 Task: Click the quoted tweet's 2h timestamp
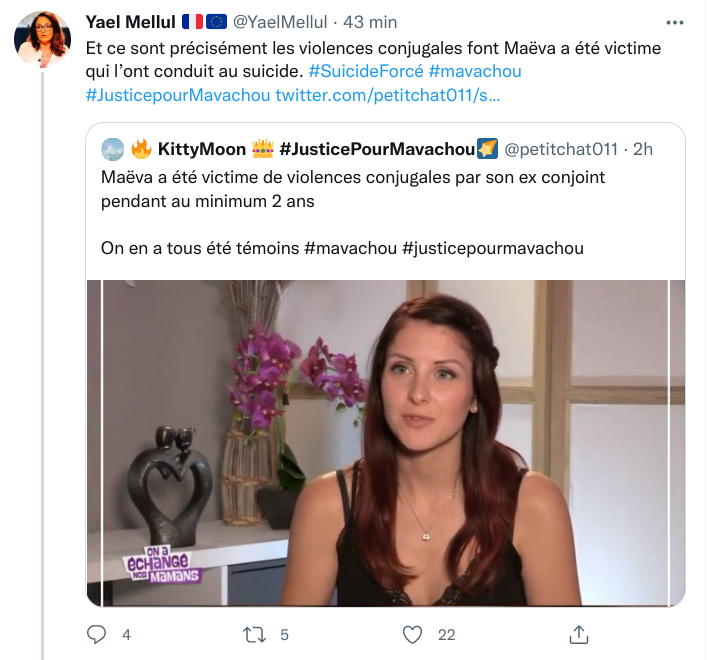643,149
